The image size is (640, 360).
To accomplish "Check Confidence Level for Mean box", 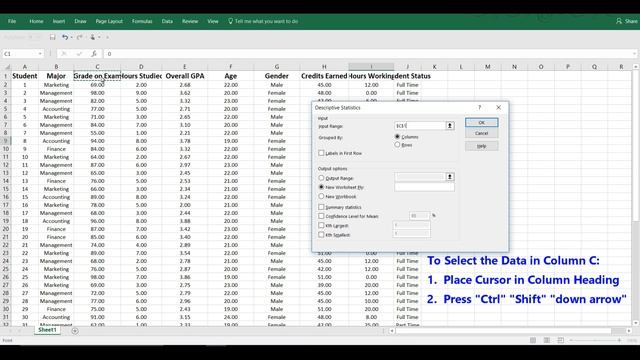I will point(321,216).
